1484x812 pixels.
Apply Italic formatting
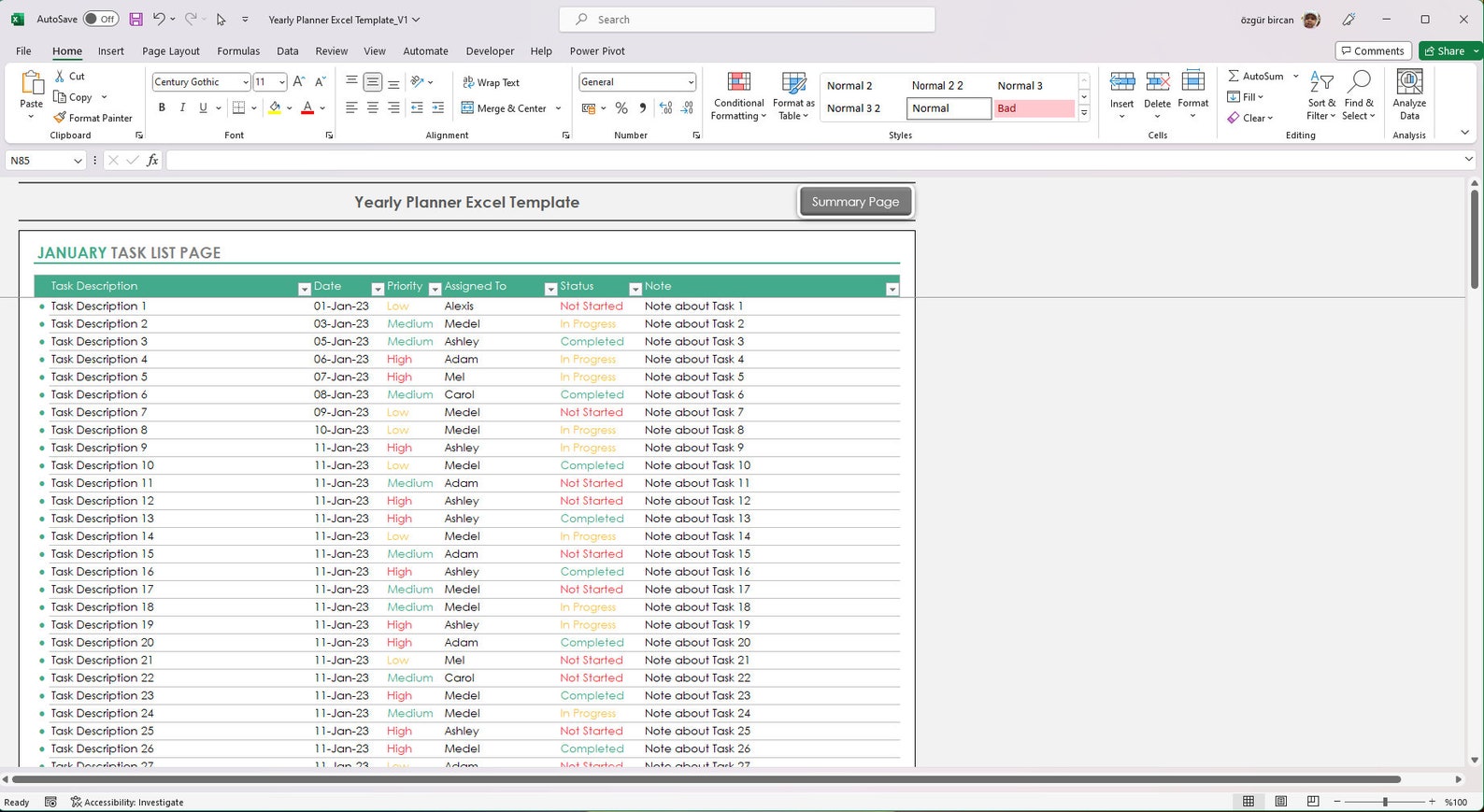point(182,108)
